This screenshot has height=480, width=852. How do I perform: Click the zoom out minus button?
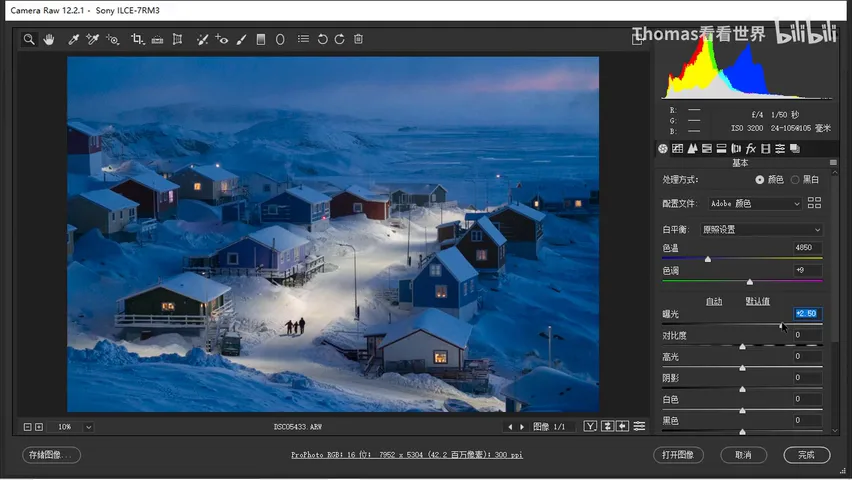pyautogui.click(x=28, y=427)
